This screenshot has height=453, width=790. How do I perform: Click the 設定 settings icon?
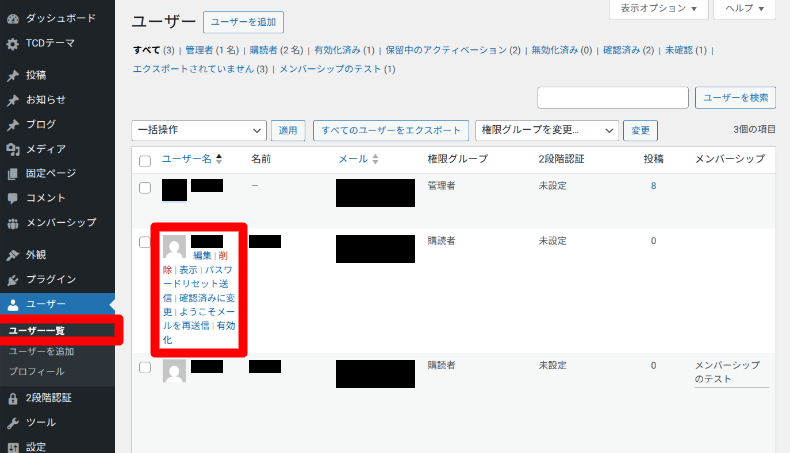[13, 447]
